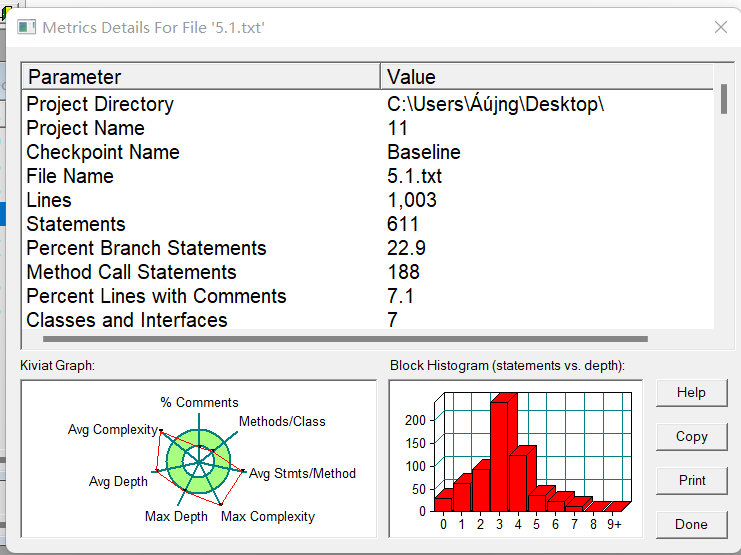
Task: Copy the metrics to clipboard
Action: pos(691,436)
